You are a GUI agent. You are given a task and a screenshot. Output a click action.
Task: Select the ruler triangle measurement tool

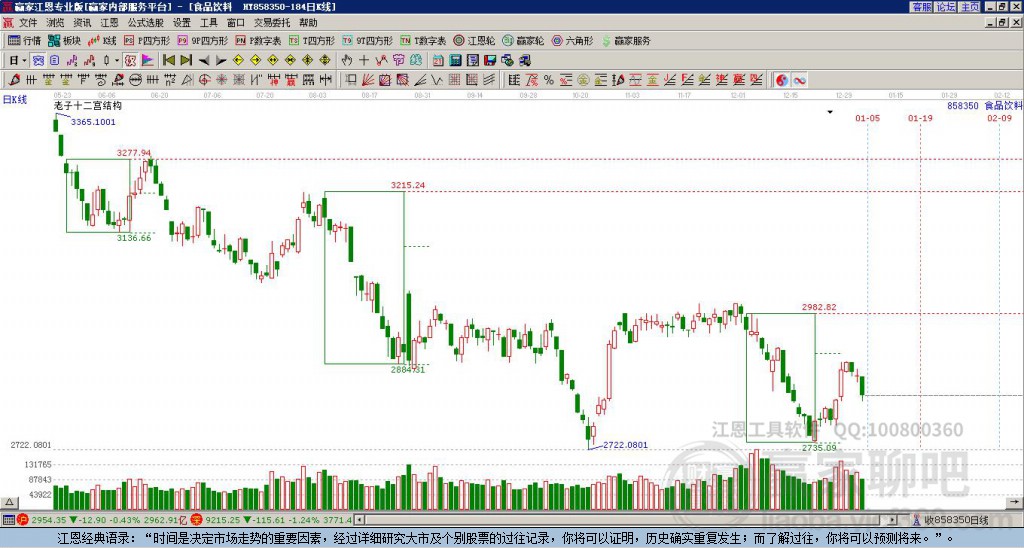[187, 80]
